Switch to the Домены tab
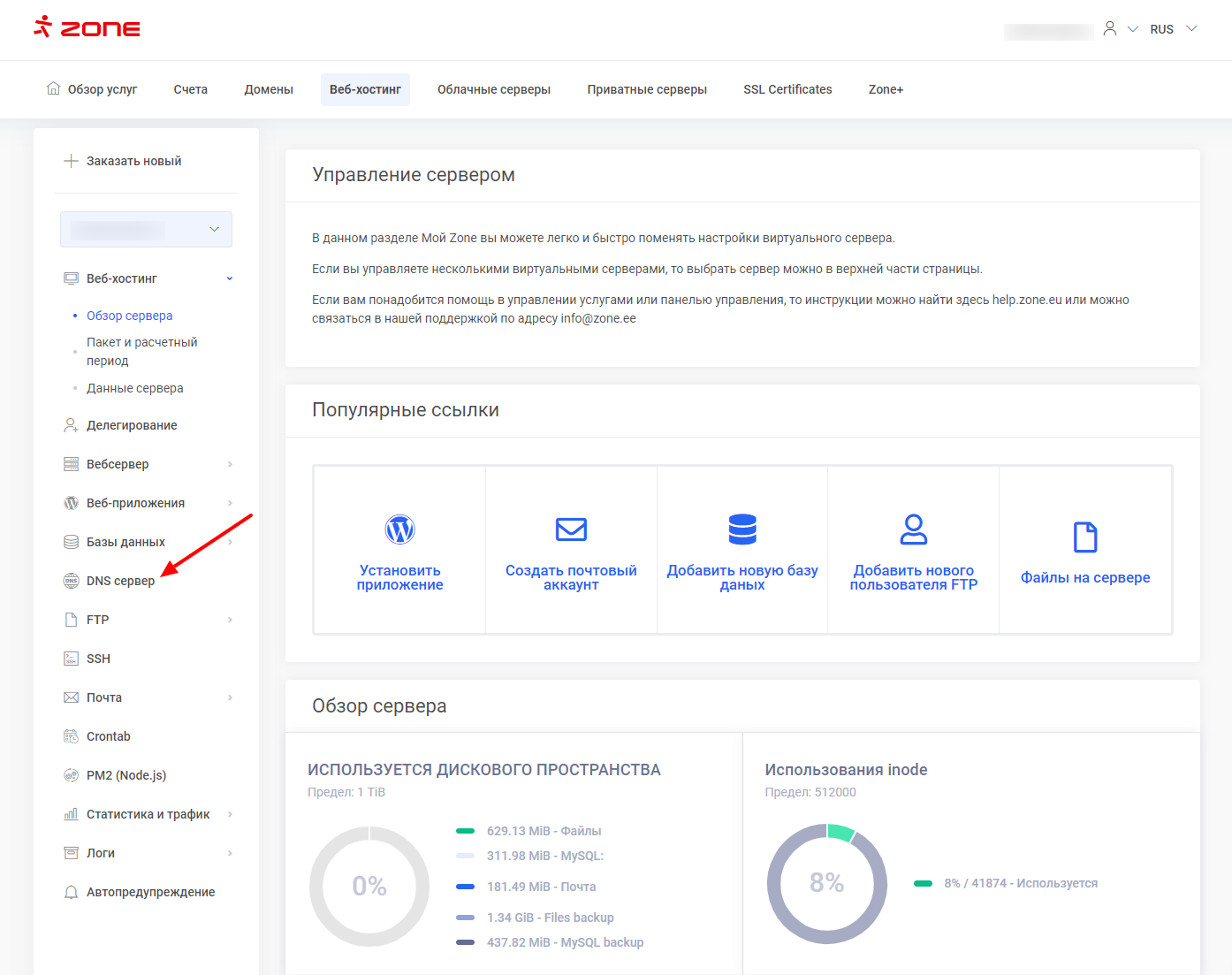This screenshot has width=1232, height=975. point(269,89)
